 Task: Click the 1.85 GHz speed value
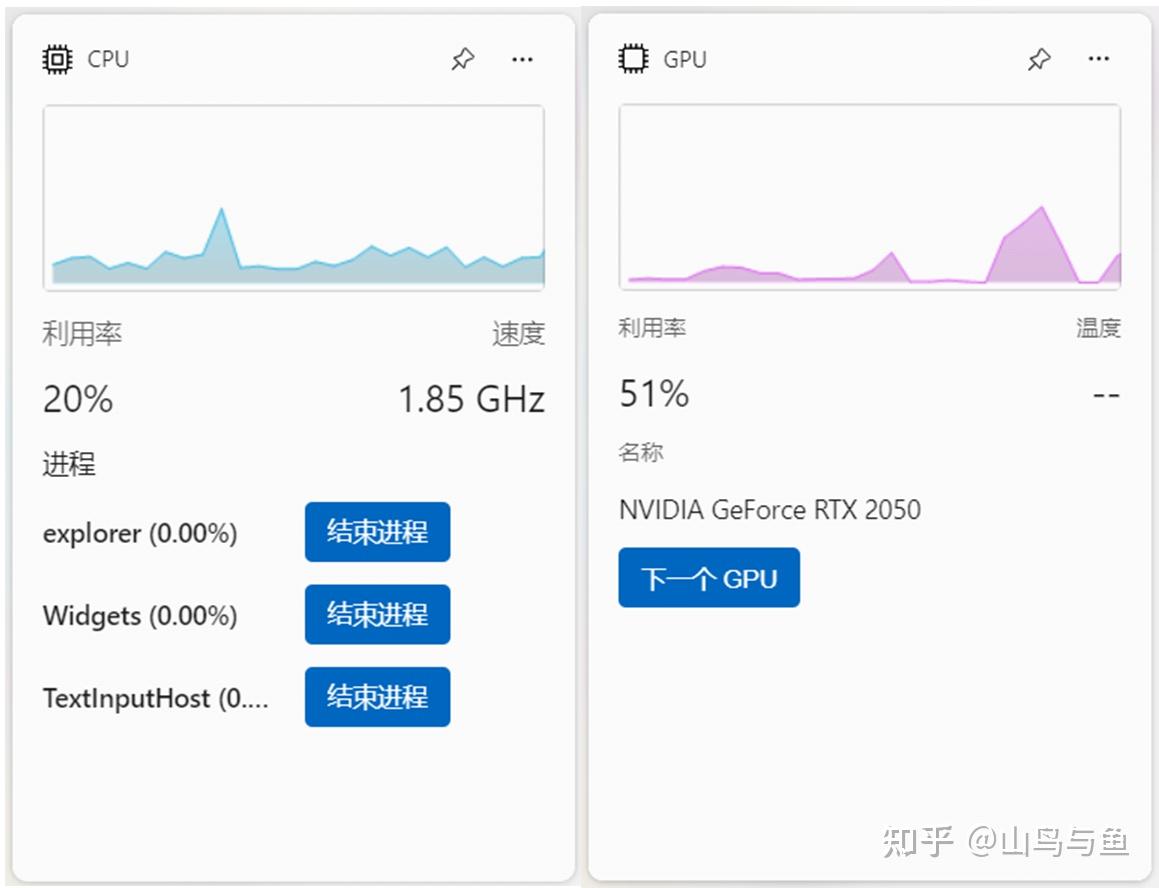472,399
